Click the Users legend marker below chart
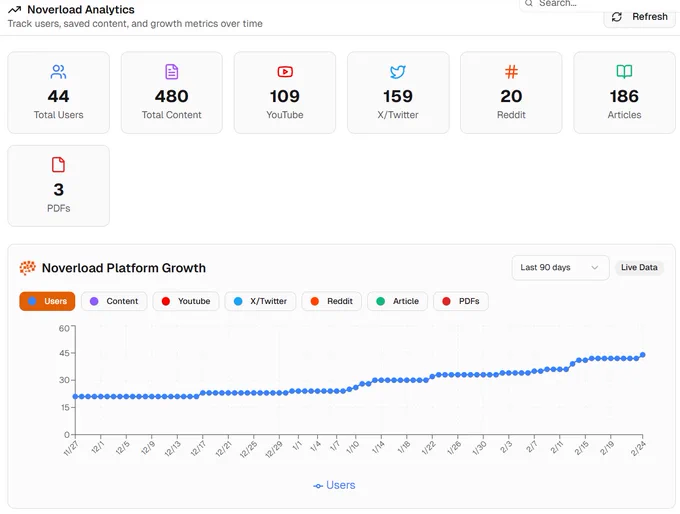Screen dimensions: 680x514 click(x=318, y=486)
